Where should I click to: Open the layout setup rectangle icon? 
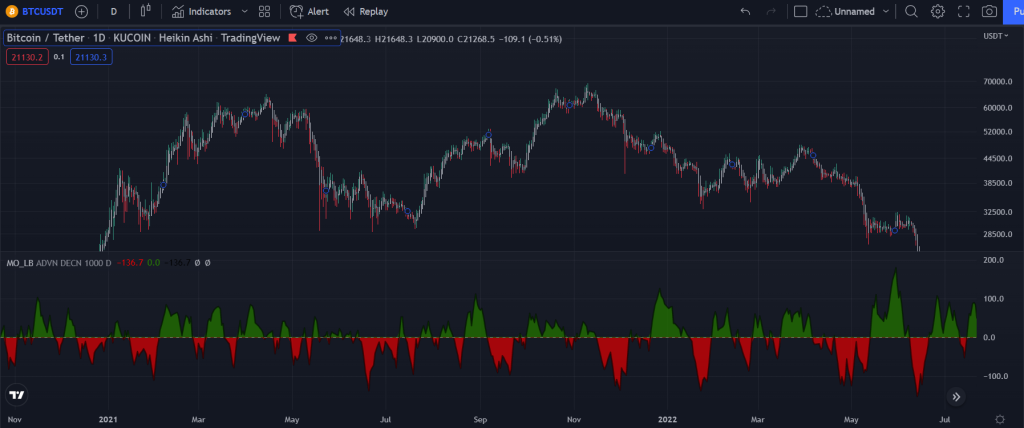[801, 11]
